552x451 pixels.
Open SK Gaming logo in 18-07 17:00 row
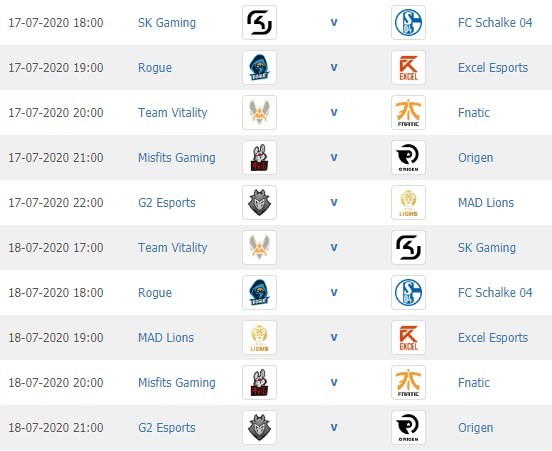tap(408, 248)
